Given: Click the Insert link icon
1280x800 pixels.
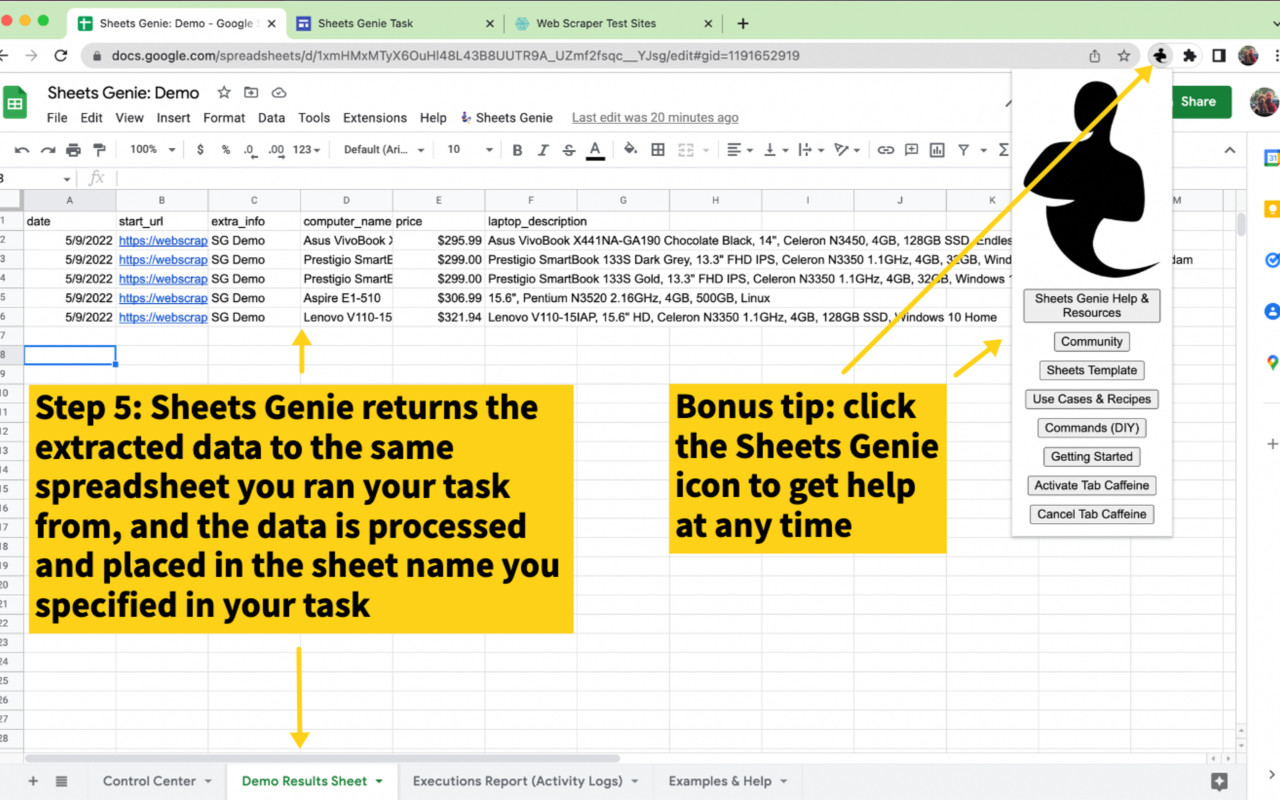Looking at the screenshot, I should click(x=886, y=150).
